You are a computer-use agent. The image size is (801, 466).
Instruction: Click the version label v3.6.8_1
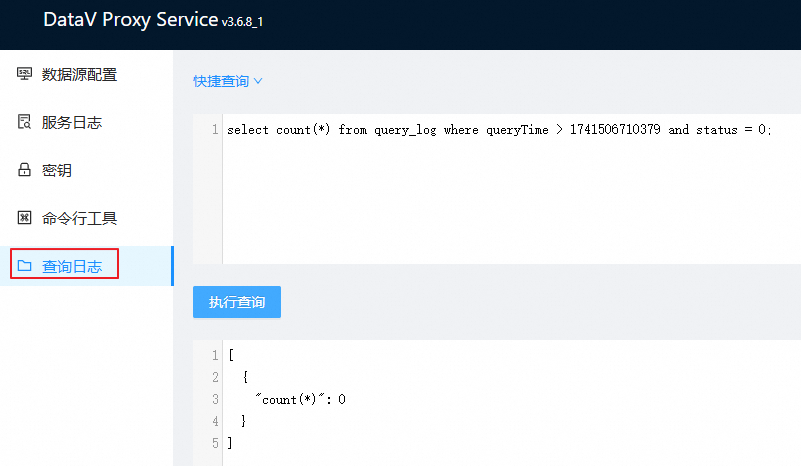point(242,21)
